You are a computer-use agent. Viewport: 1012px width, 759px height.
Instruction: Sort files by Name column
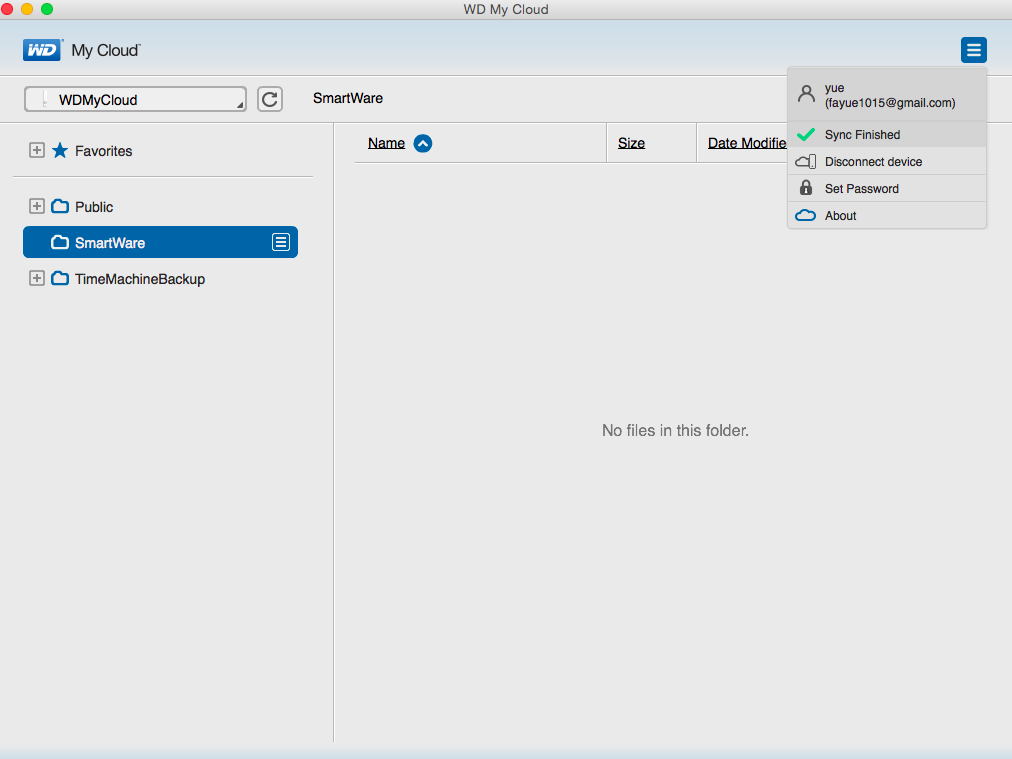(x=386, y=143)
